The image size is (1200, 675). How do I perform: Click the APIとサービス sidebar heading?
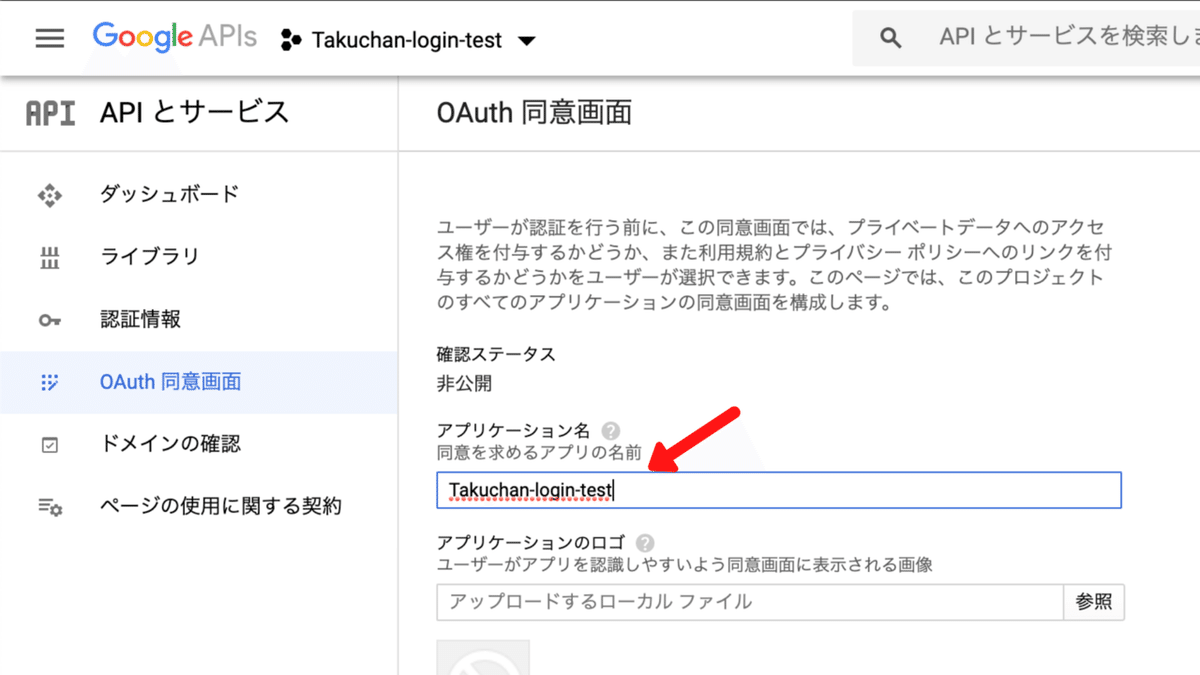(x=194, y=112)
